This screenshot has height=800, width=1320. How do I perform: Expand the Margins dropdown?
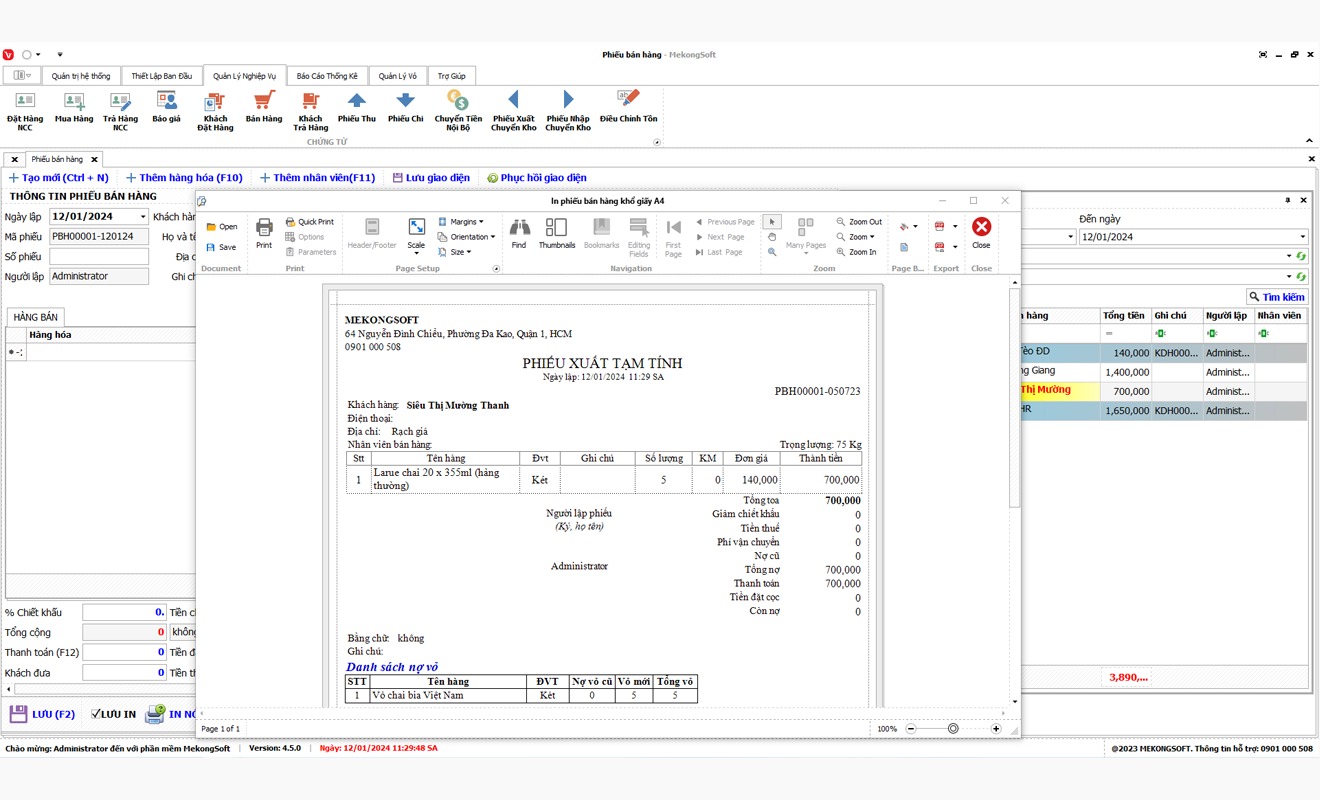pyautogui.click(x=465, y=222)
